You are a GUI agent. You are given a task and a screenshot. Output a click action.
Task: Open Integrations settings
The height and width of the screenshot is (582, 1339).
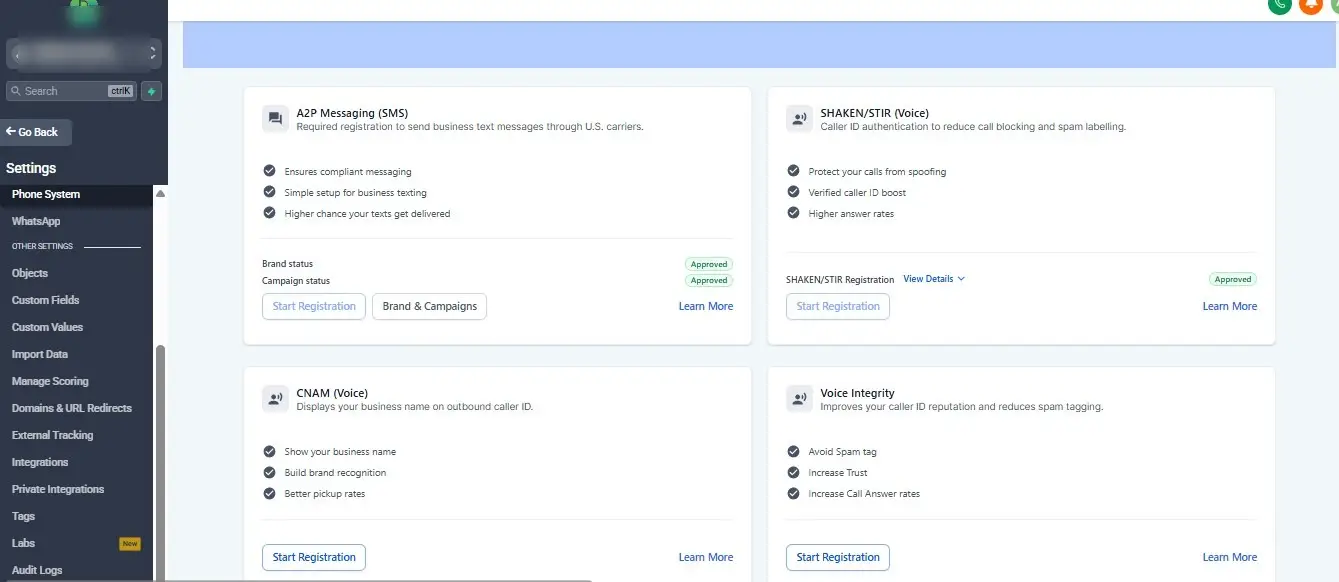pyautogui.click(x=40, y=462)
